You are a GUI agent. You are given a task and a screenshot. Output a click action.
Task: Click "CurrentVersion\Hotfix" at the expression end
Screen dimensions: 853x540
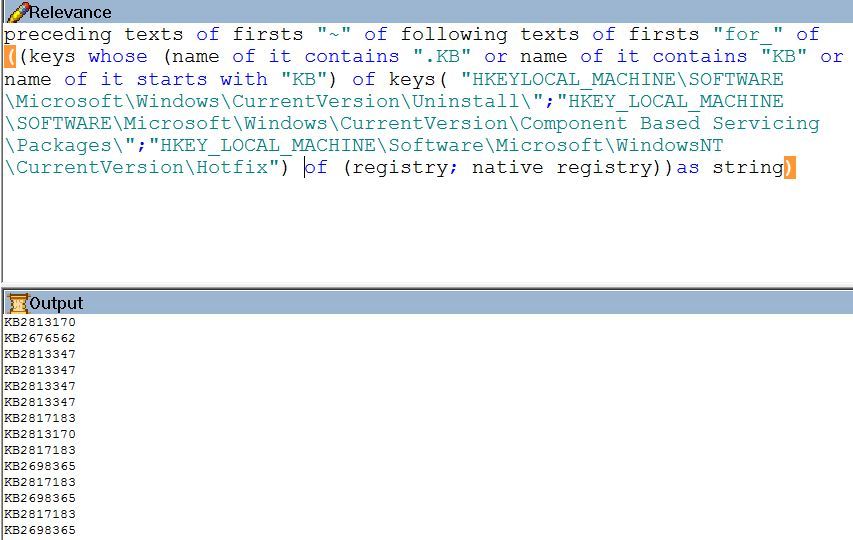coord(142,167)
